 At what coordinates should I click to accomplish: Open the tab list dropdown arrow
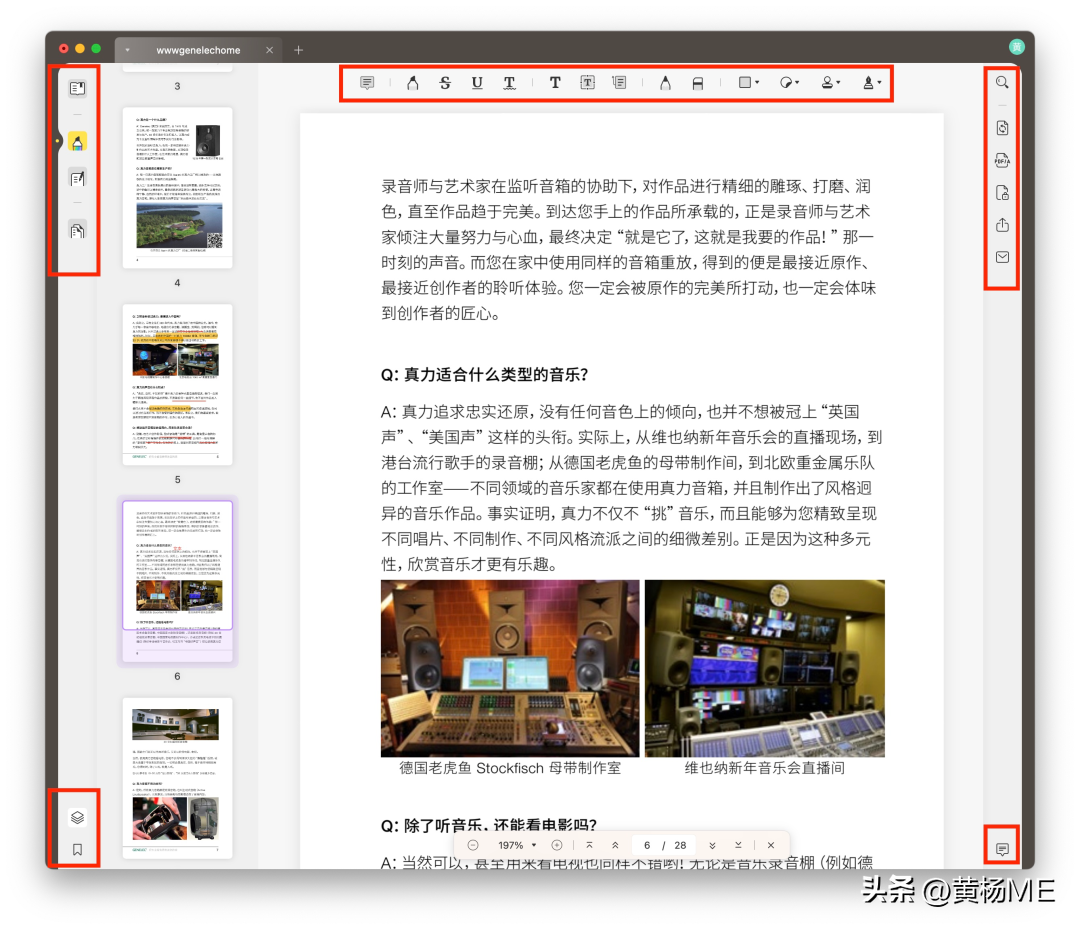click(x=127, y=50)
